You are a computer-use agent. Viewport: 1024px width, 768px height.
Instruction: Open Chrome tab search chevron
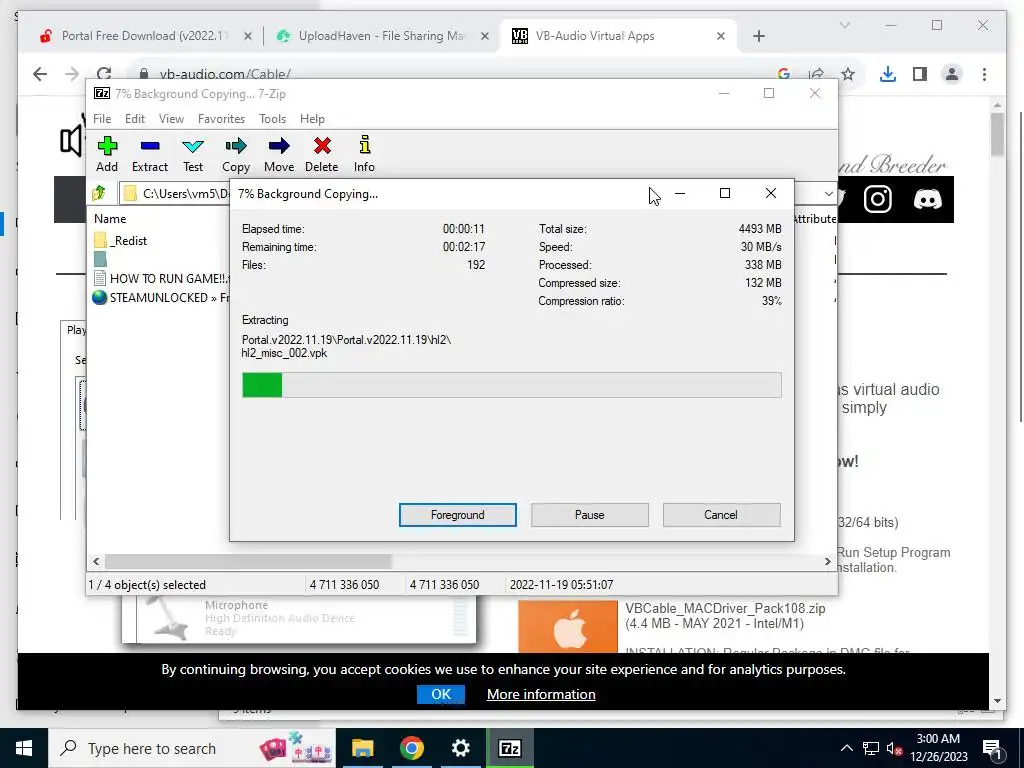[x=844, y=25]
